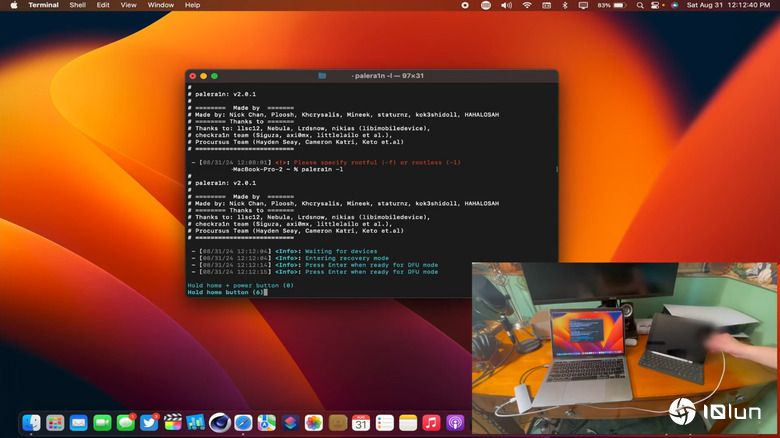Open the Music app in the Dock
The width and height of the screenshot is (780, 438).
point(431,423)
